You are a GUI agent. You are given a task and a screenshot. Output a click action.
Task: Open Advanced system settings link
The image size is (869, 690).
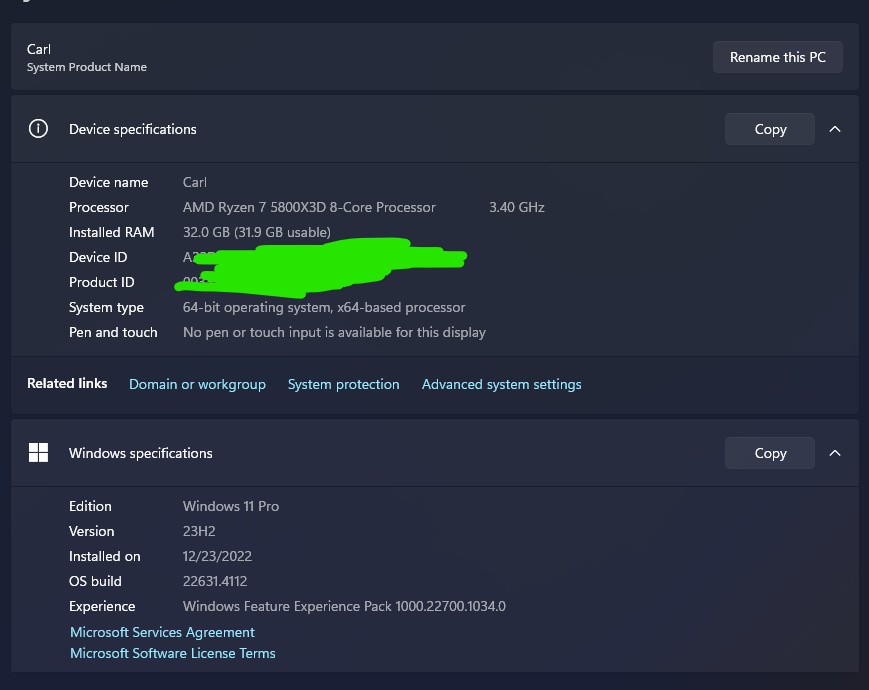(502, 384)
